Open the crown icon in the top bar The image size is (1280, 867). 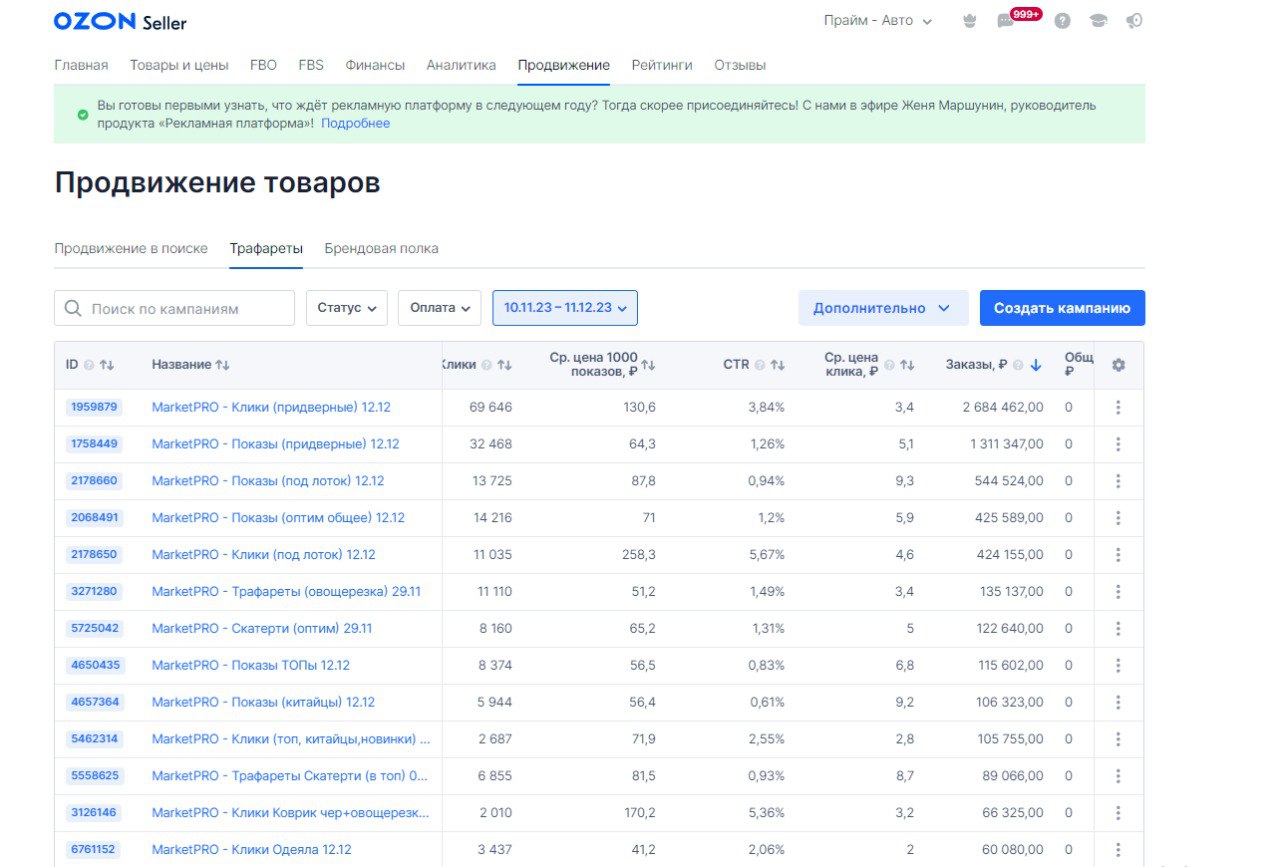(x=969, y=21)
